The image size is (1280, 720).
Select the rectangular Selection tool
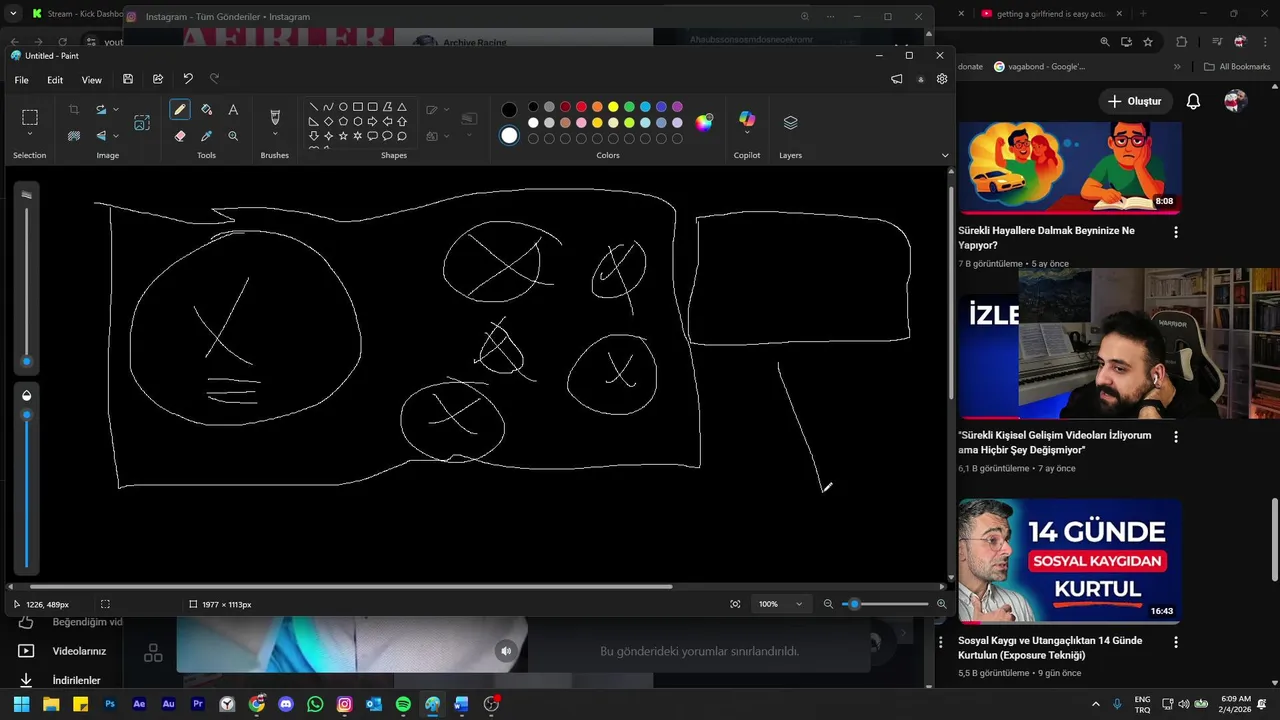30,117
